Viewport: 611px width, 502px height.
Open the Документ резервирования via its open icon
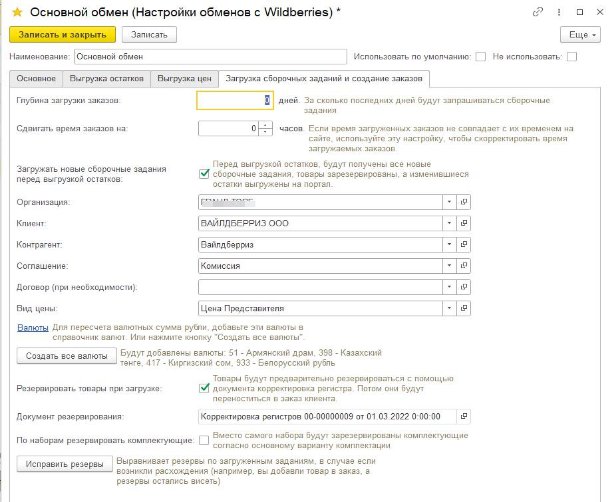[x=463, y=415]
